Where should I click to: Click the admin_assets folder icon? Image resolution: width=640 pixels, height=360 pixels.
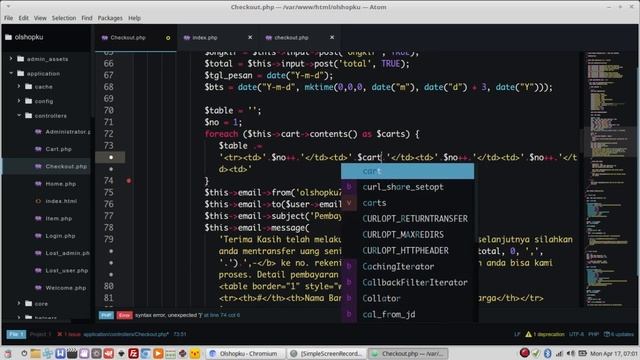point(20,59)
